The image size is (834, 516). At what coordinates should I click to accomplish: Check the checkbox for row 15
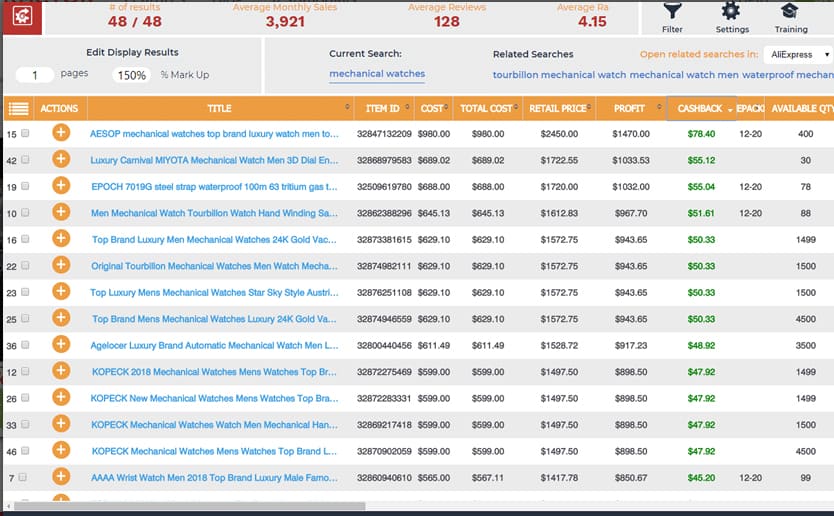[x=25, y=133]
